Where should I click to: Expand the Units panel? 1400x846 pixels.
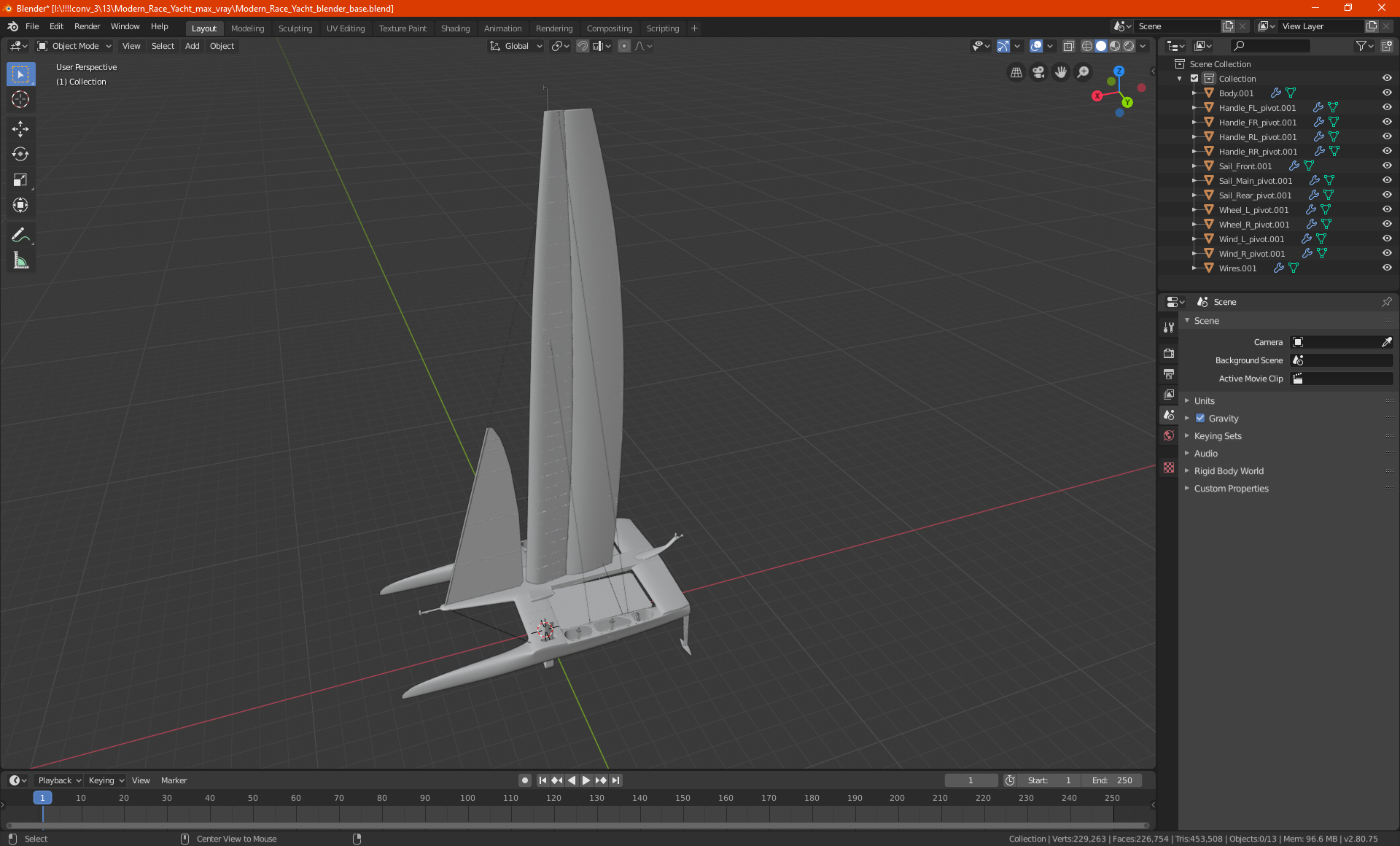pos(1204,401)
